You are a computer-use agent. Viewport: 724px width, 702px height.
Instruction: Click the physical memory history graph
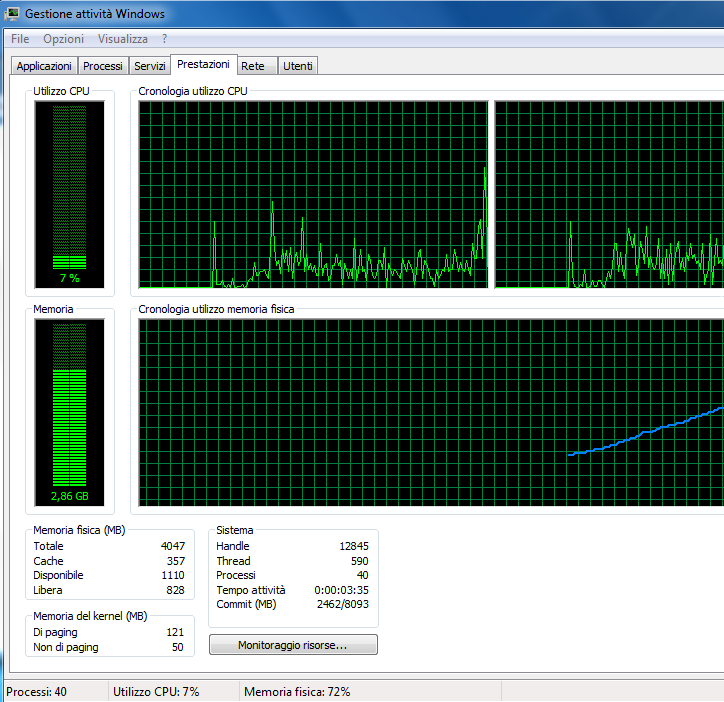[431, 412]
